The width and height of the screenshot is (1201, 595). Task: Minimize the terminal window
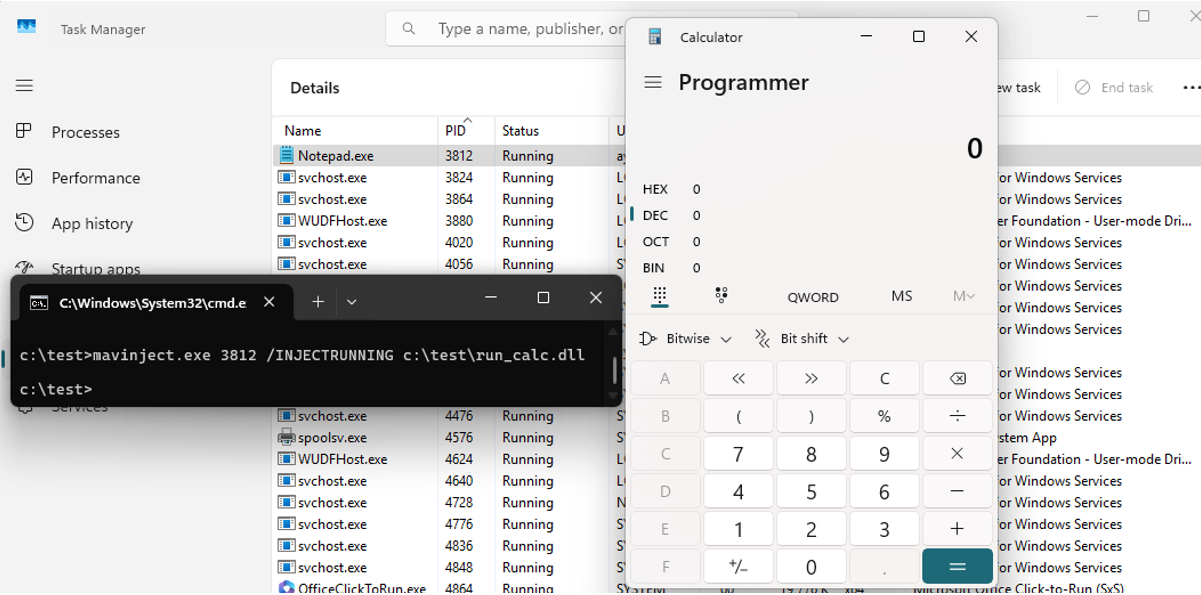click(x=491, y=298)
